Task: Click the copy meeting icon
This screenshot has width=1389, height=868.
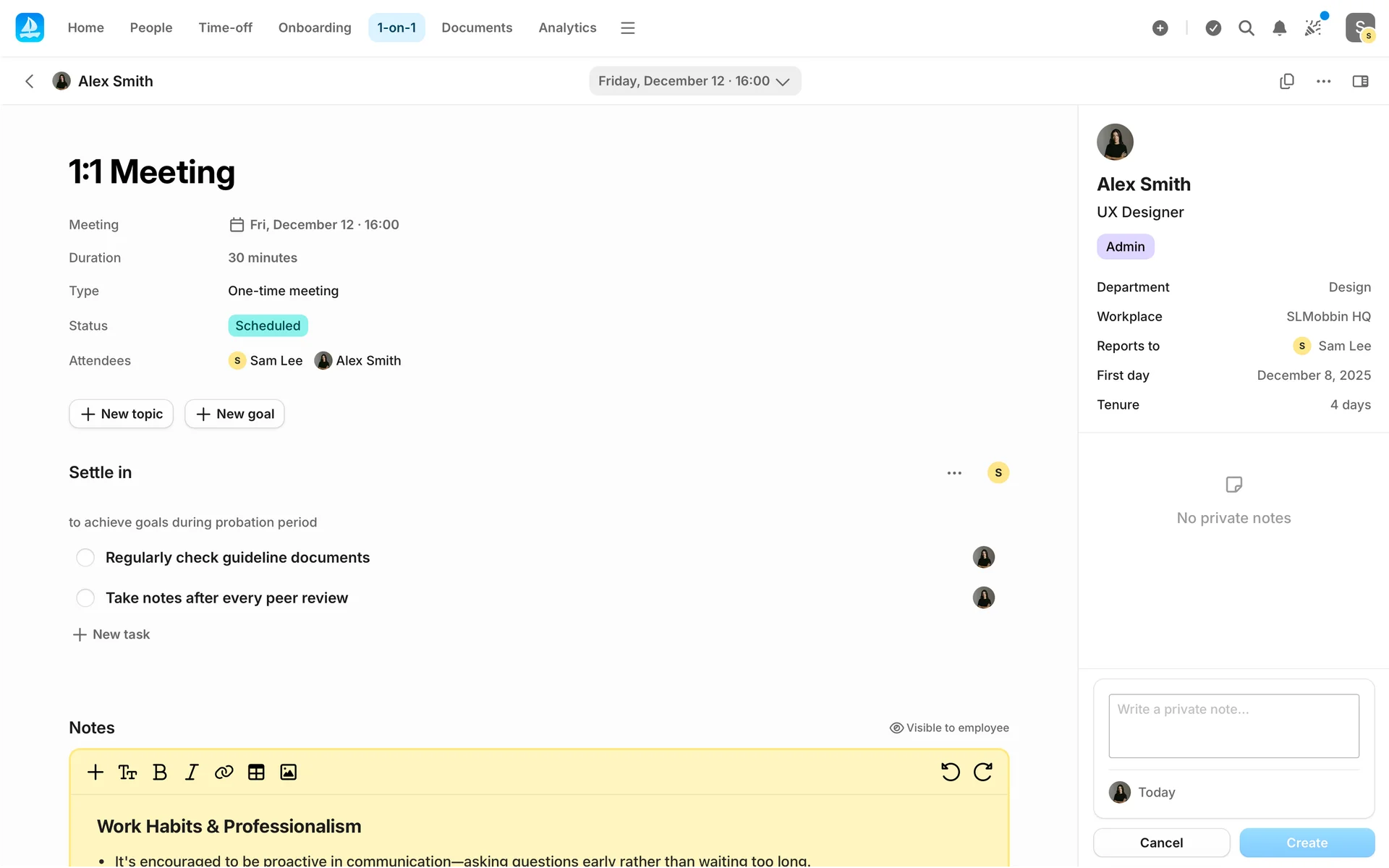Action: tap(1286, 81)
